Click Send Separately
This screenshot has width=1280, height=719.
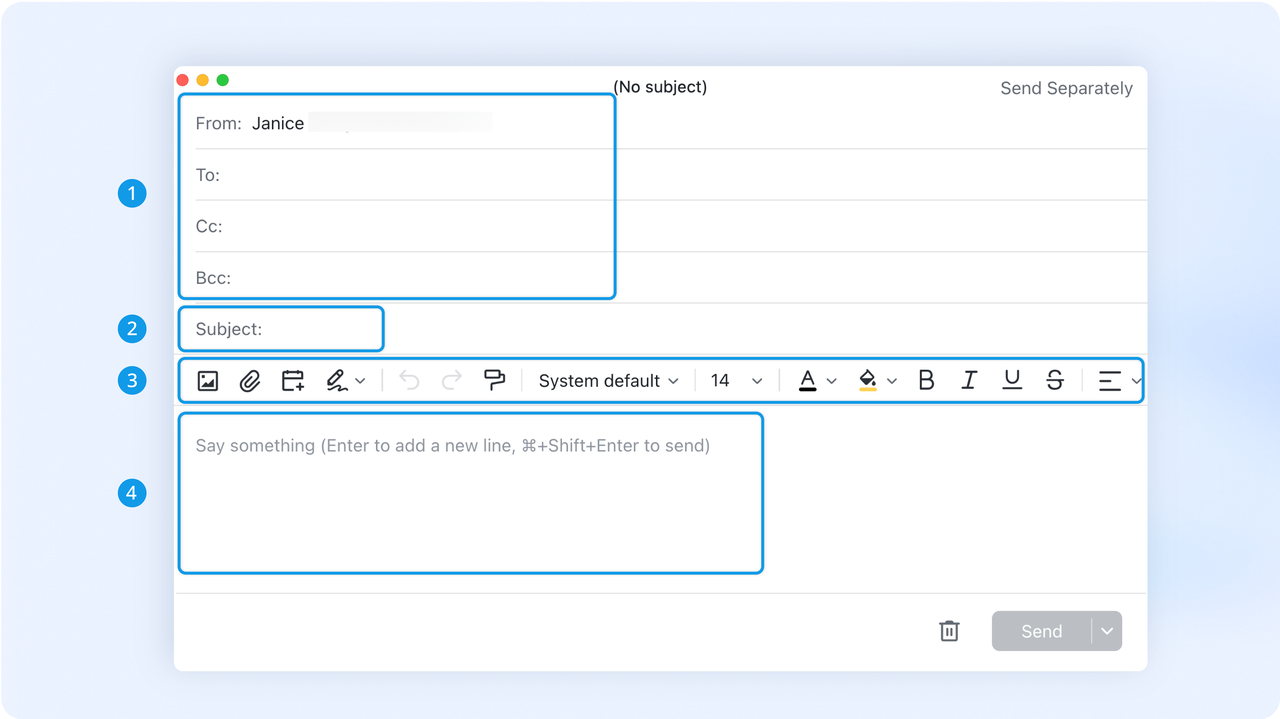coord(1066,88)
